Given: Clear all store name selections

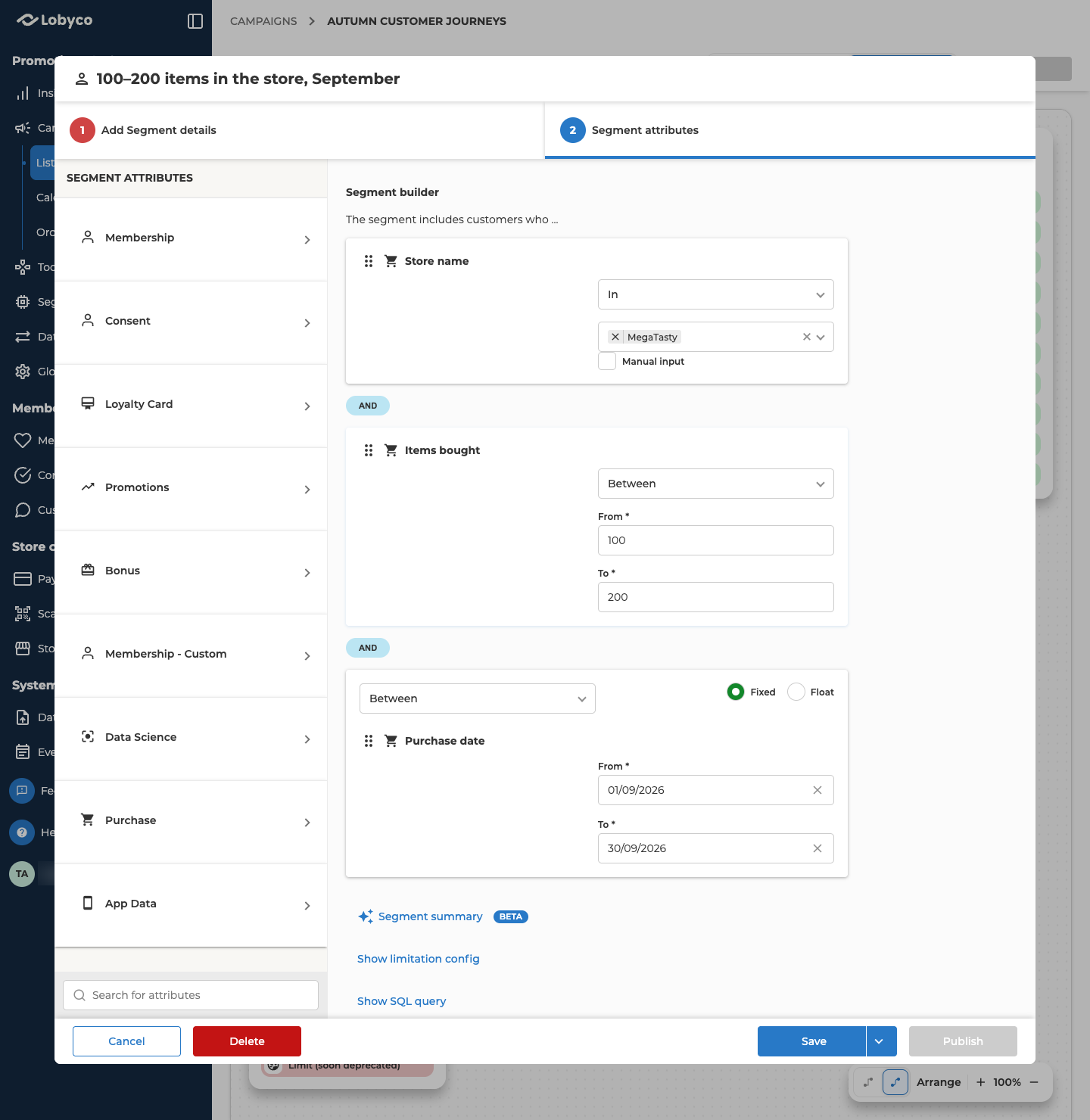Looking at the screenshot, I should [807, 337].
